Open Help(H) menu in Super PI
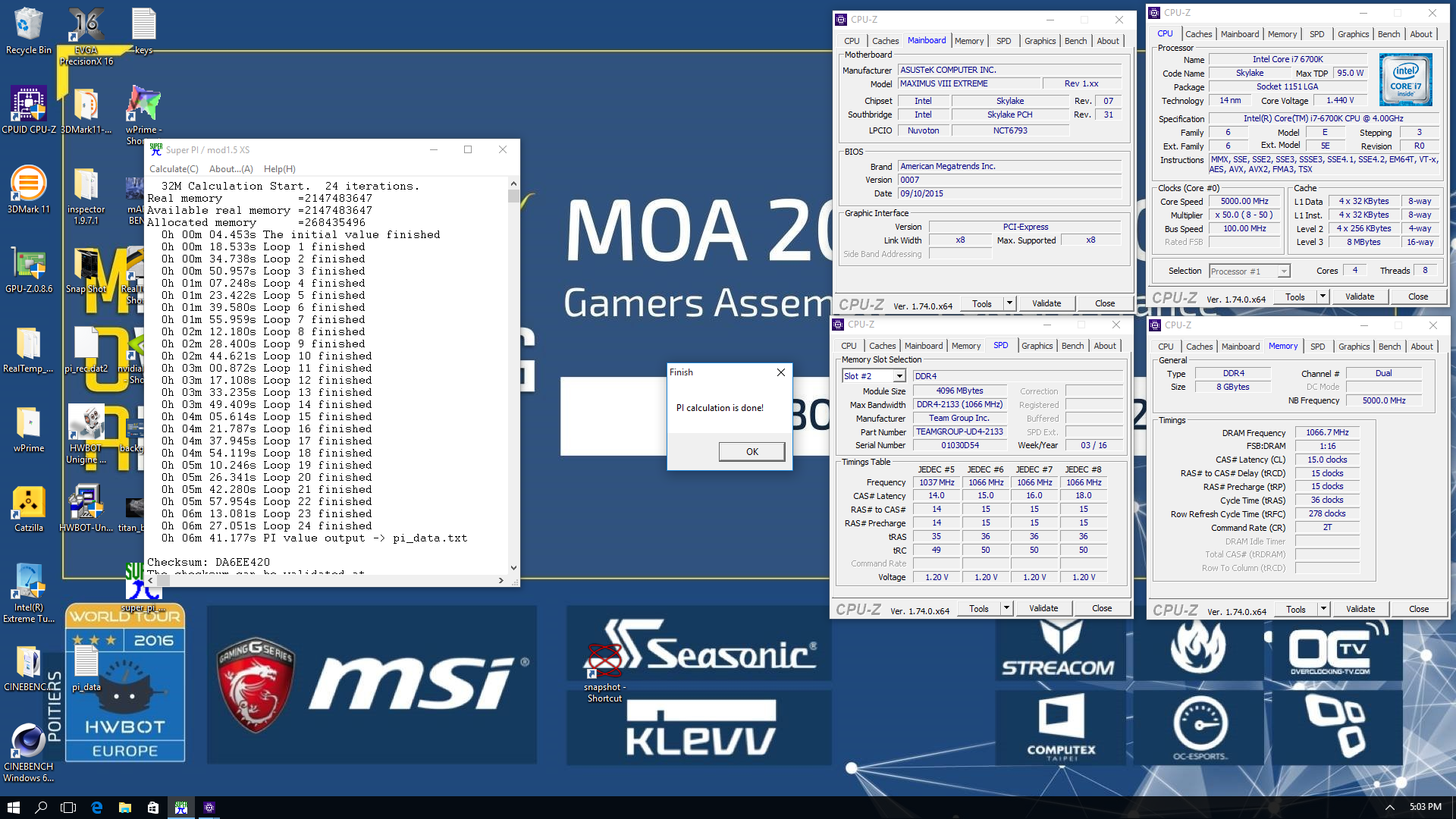This screenshot has width=1456, height=819. [x=279, y=169]
